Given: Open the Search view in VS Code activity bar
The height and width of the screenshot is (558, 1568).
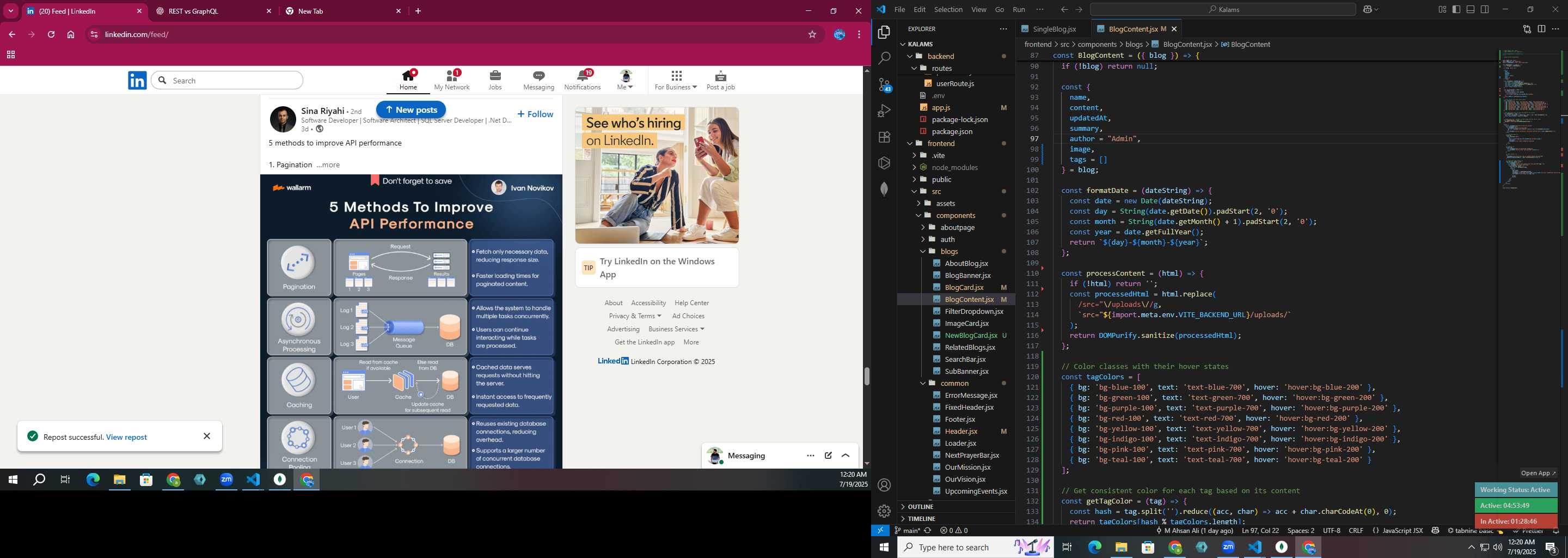Looking at the screenshot, I should coord(884,58).
